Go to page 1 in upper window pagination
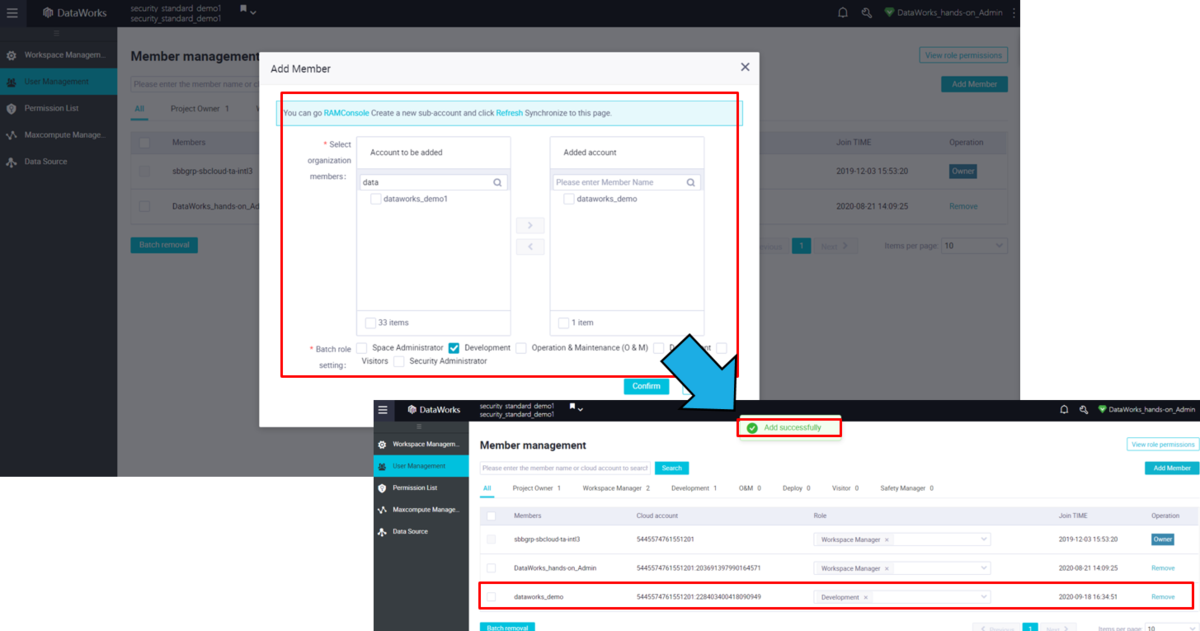The width and height of the screenshot is (1200, 631). click(x=801, y=246)
